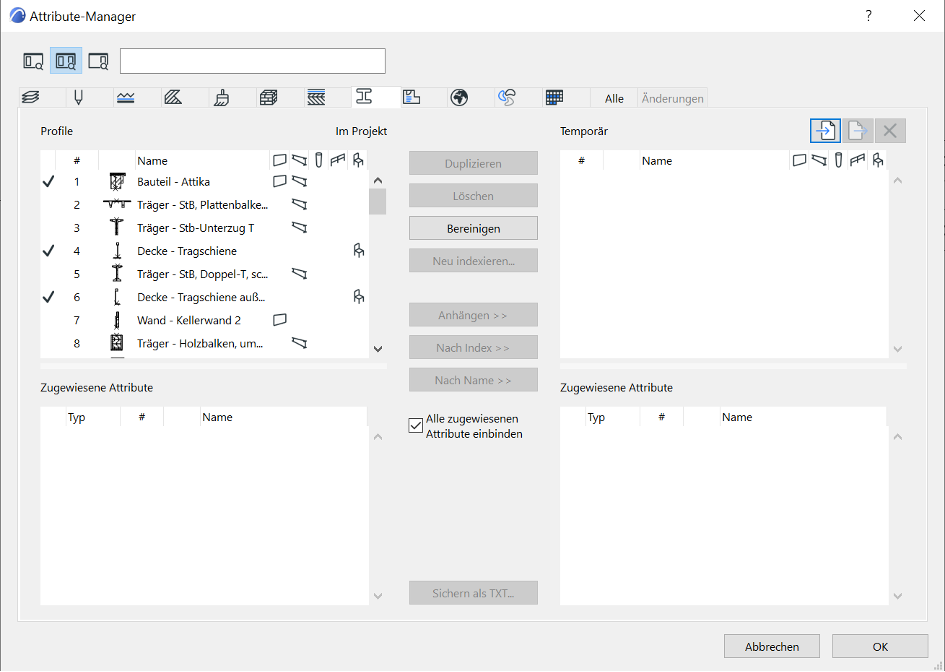Click wall-use column icon in Temporär header
Screen dimensions: 945x672
click(x=799, y=160)
